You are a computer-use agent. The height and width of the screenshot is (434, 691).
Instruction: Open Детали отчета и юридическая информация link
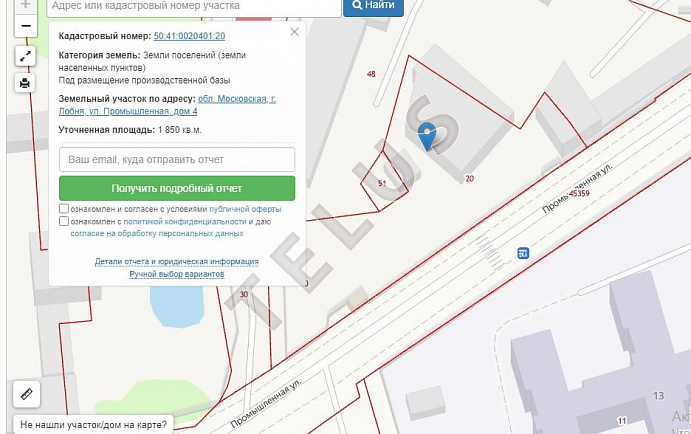coord(177,262)
